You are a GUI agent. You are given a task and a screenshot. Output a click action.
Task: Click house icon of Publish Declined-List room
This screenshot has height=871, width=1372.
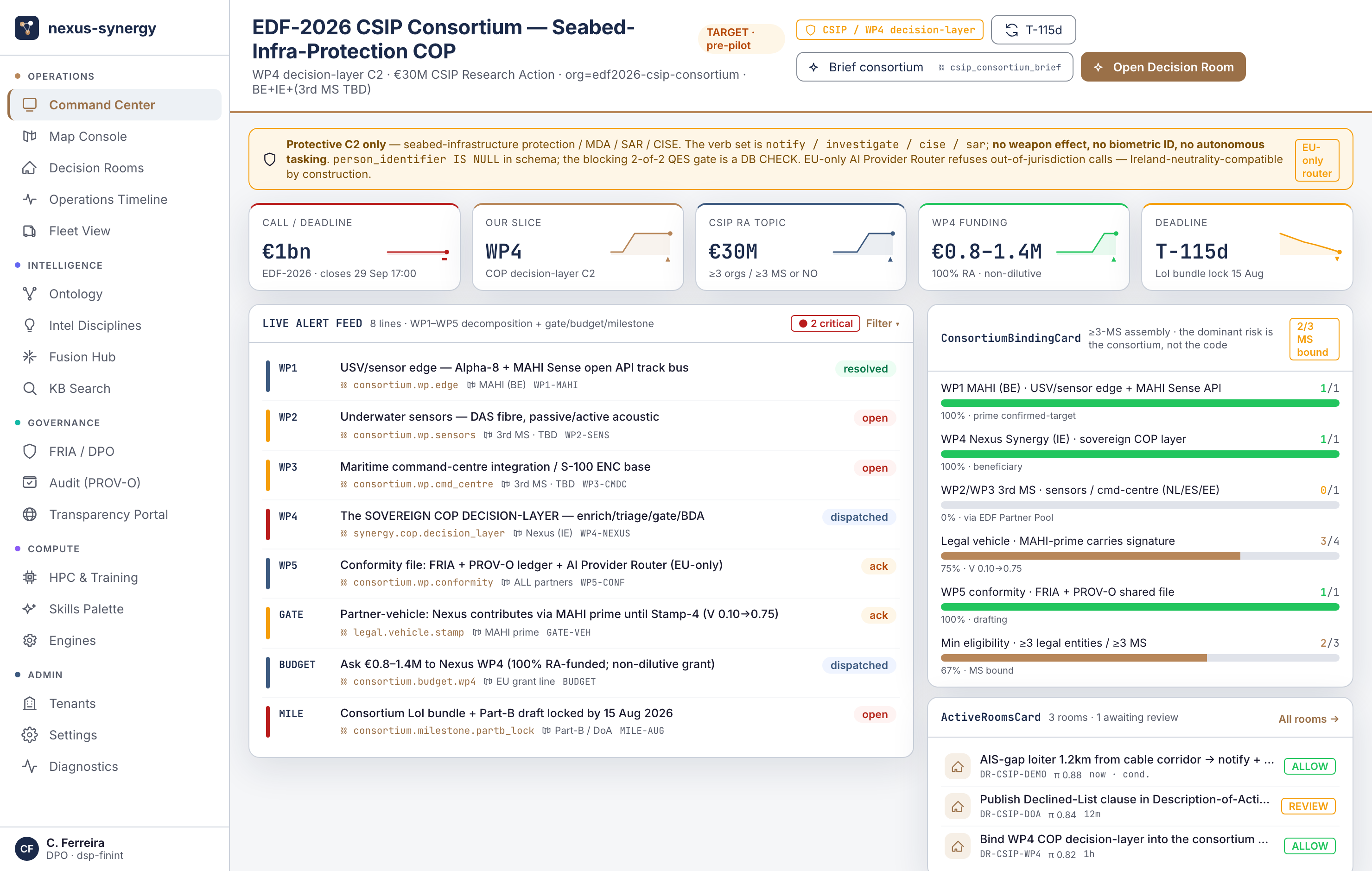(957, 806)
